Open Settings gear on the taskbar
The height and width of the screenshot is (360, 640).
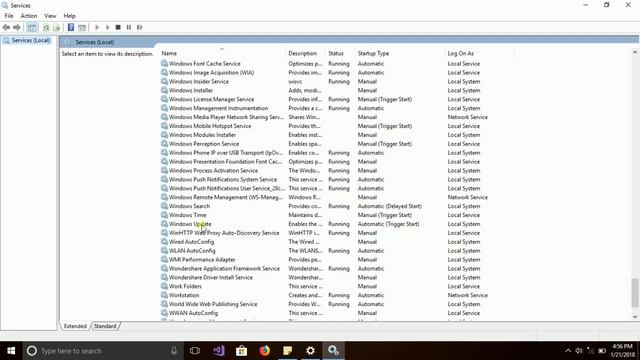pos(310,351)
